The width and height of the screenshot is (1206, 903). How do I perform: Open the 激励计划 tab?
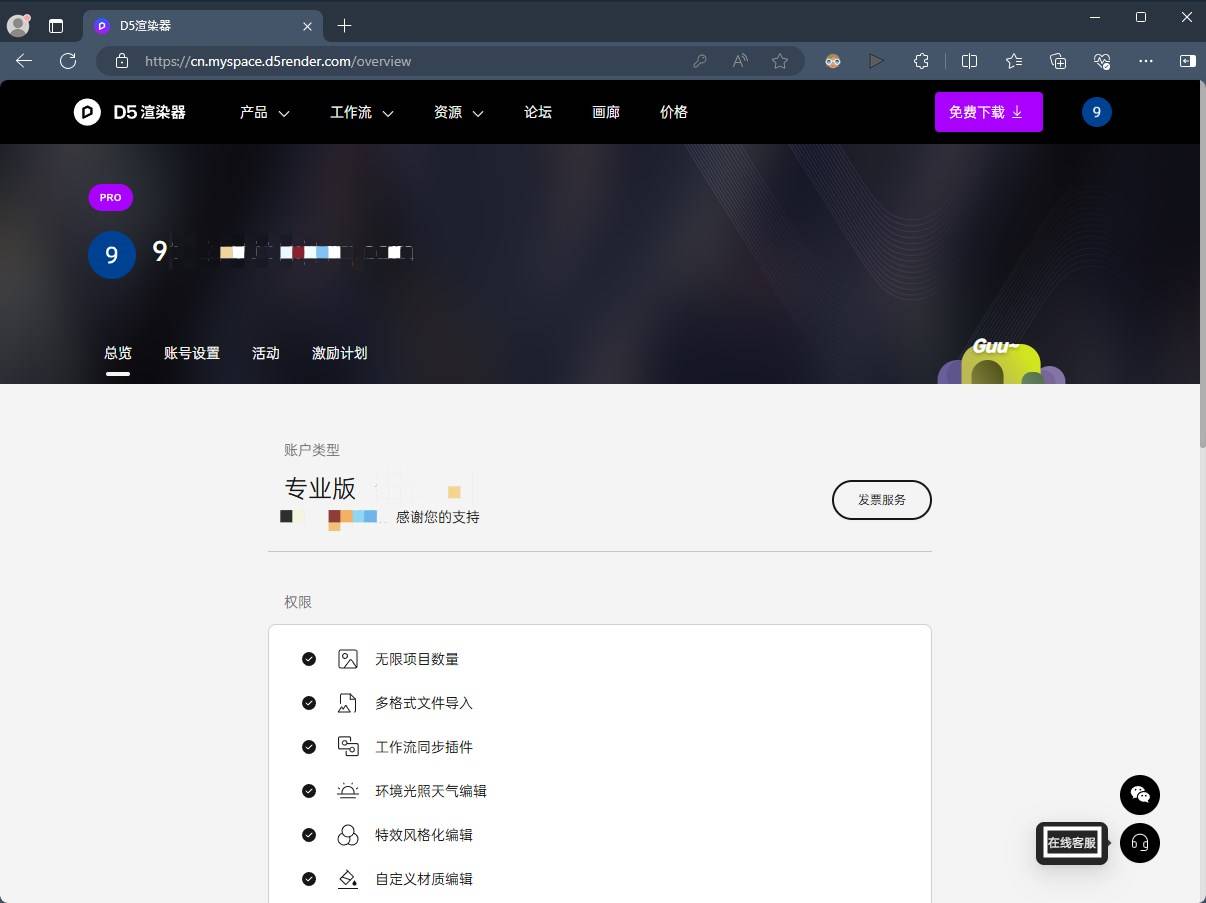340,353
